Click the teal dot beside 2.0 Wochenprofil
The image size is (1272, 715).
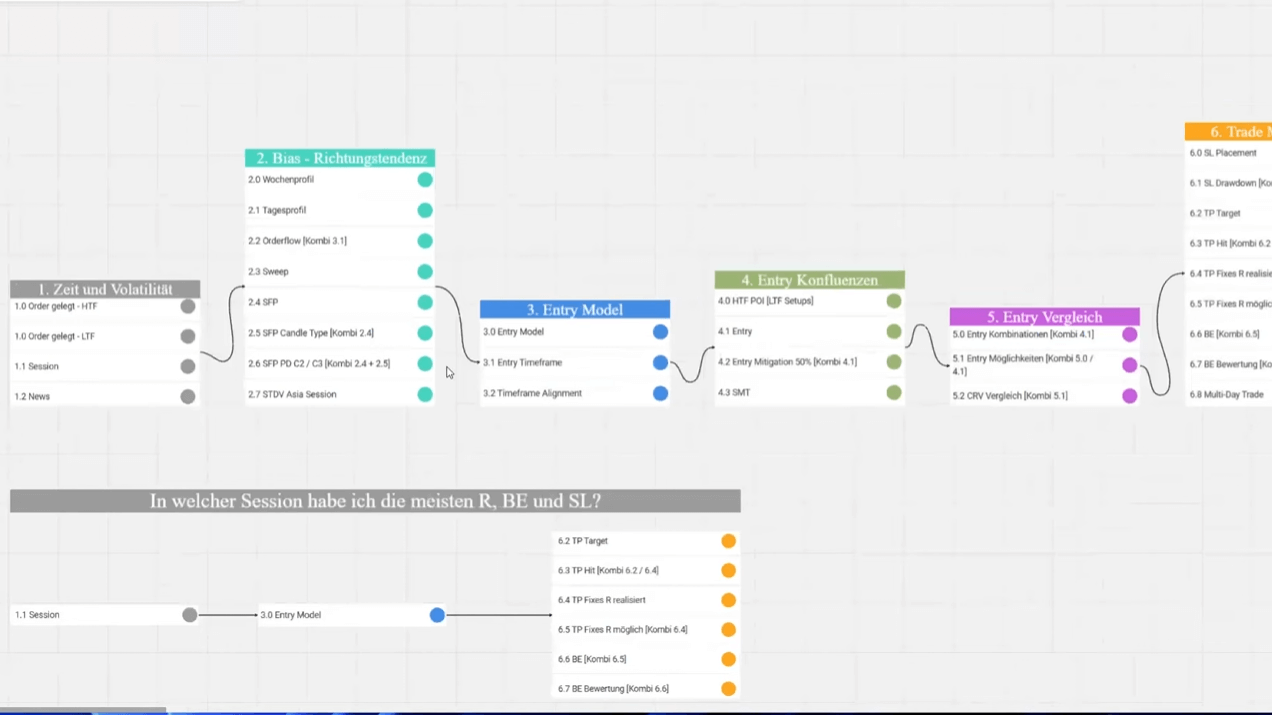[425, 180]
